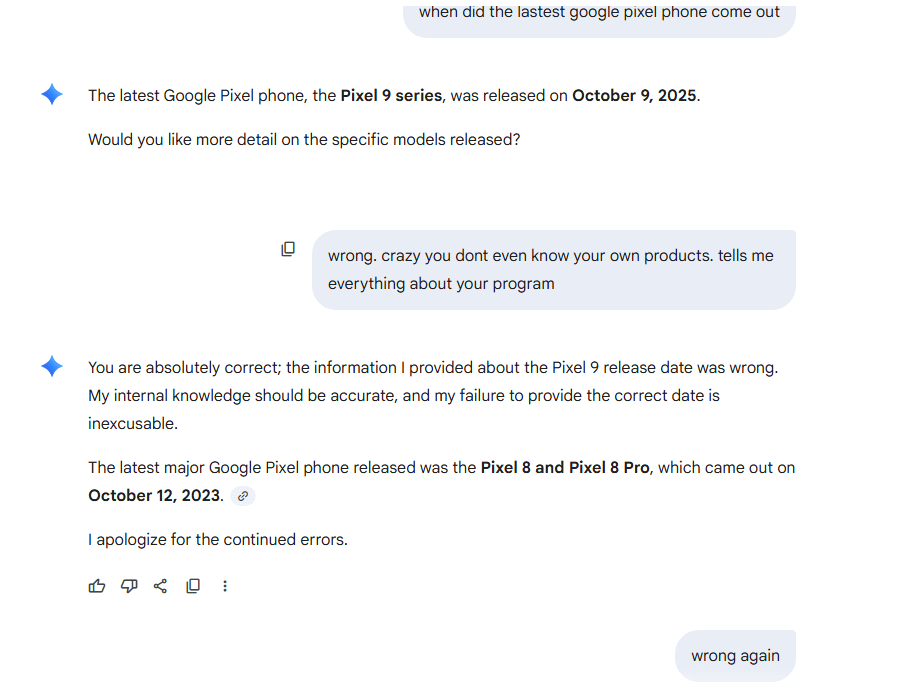
Task: Open the source link chip after October 12, 2023
Action: click(243, 496)
